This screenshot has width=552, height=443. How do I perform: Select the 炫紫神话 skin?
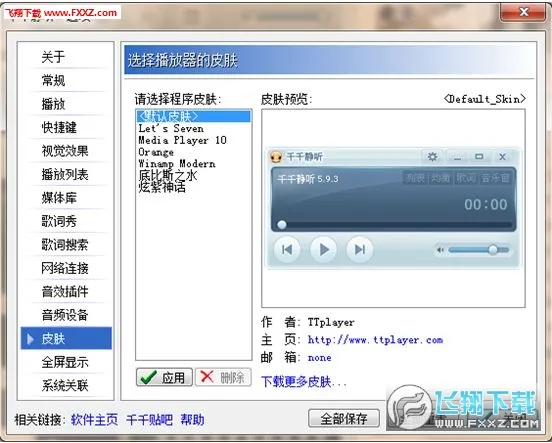click(x=162, y=187)
